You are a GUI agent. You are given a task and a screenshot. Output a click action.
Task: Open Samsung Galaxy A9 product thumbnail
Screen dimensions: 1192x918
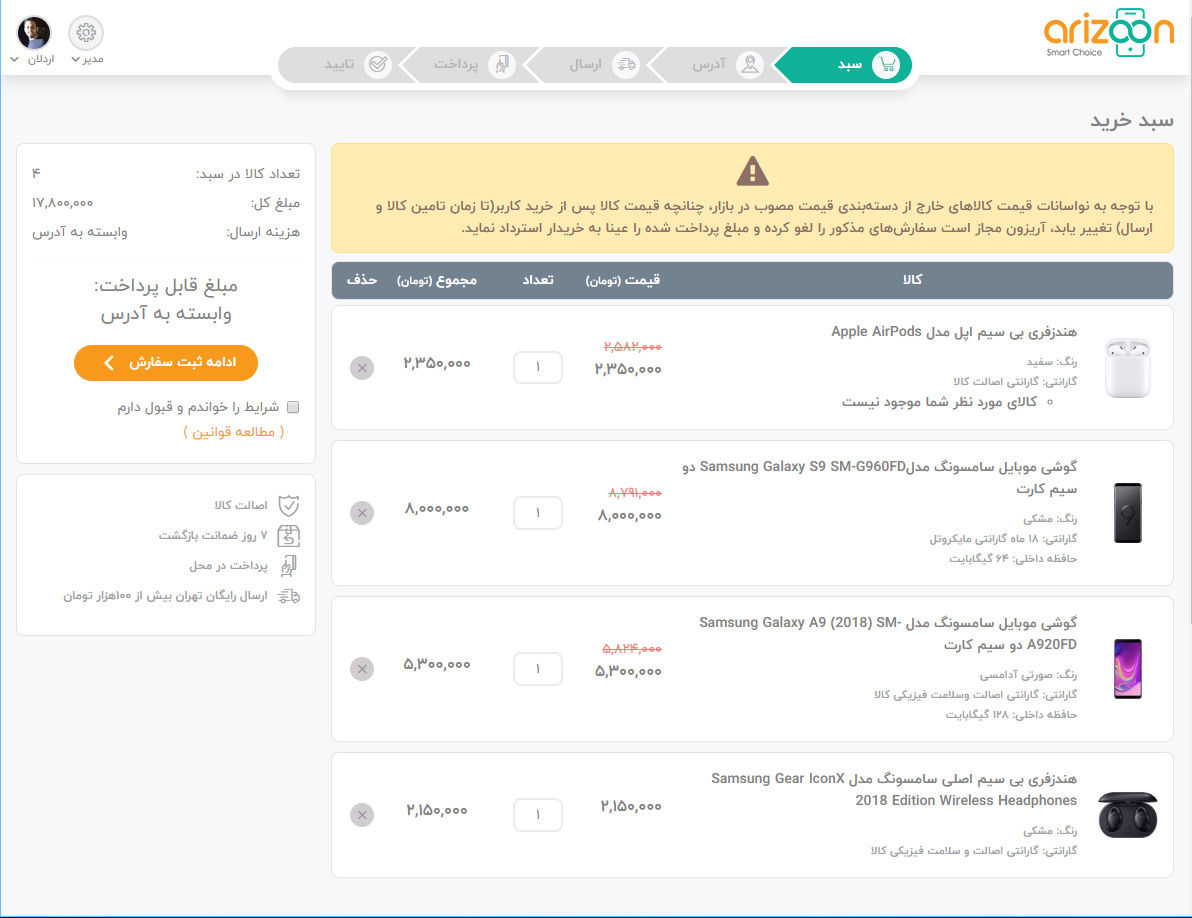click(x=1127, y=669)
